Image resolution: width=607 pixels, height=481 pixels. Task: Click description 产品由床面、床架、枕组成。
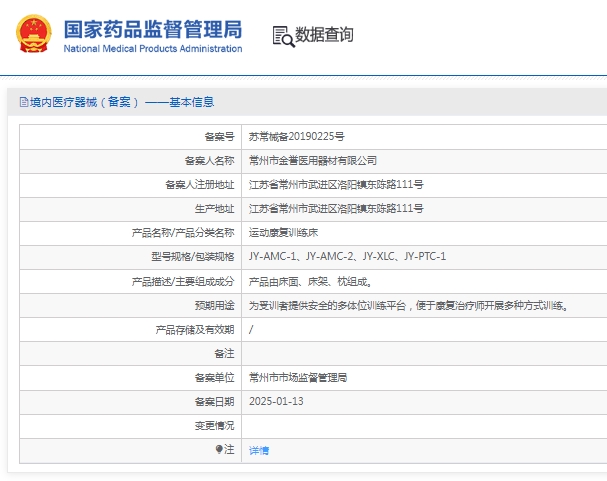point(310,282)
